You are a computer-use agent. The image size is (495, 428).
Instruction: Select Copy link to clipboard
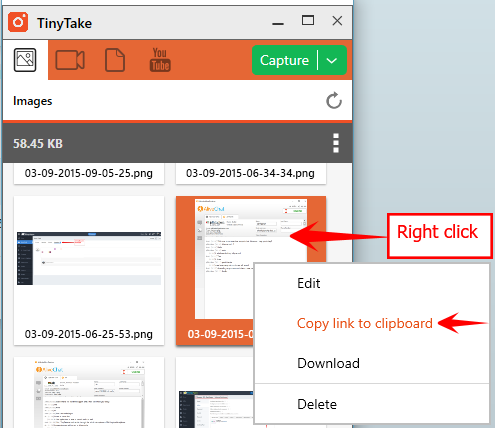(x=365, y=324)
